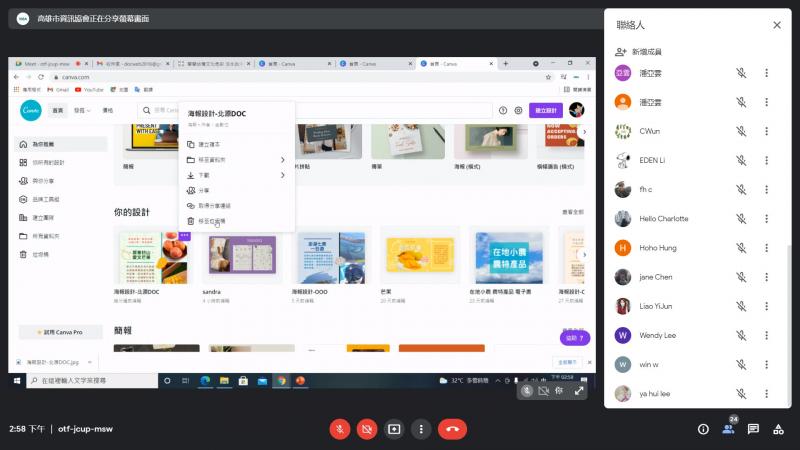Open meeting details info icon
The image size is (800, 450).
point(703,429)
